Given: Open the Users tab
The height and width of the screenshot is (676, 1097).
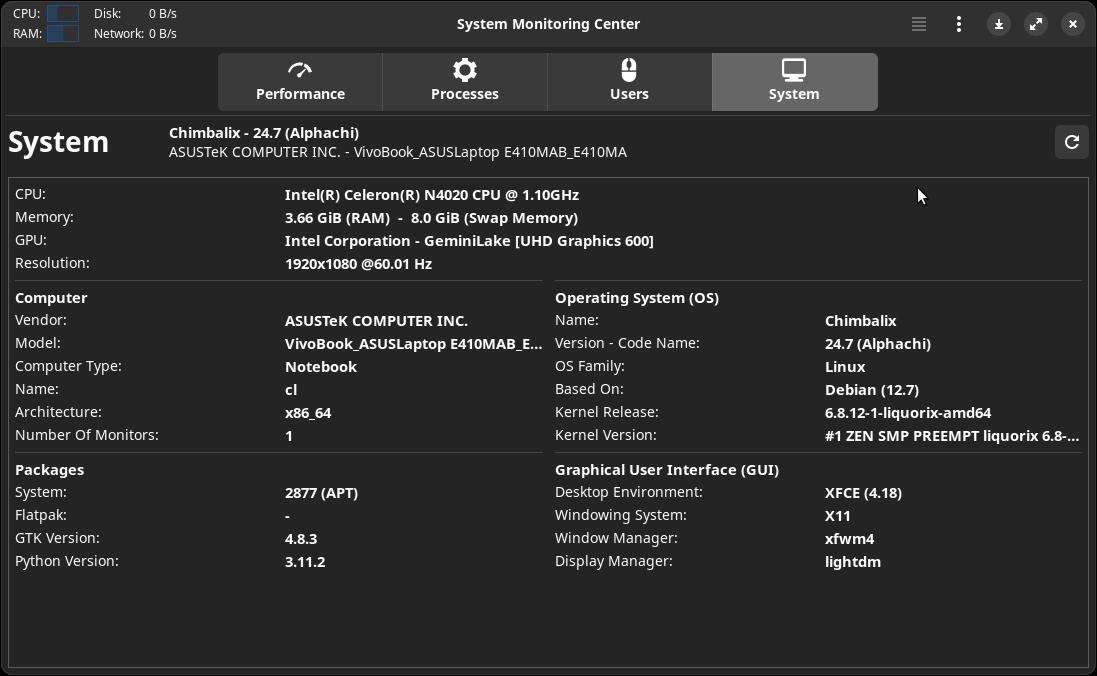Looking at the screenshot, I should pyautogui.click(x=629, y=81).
